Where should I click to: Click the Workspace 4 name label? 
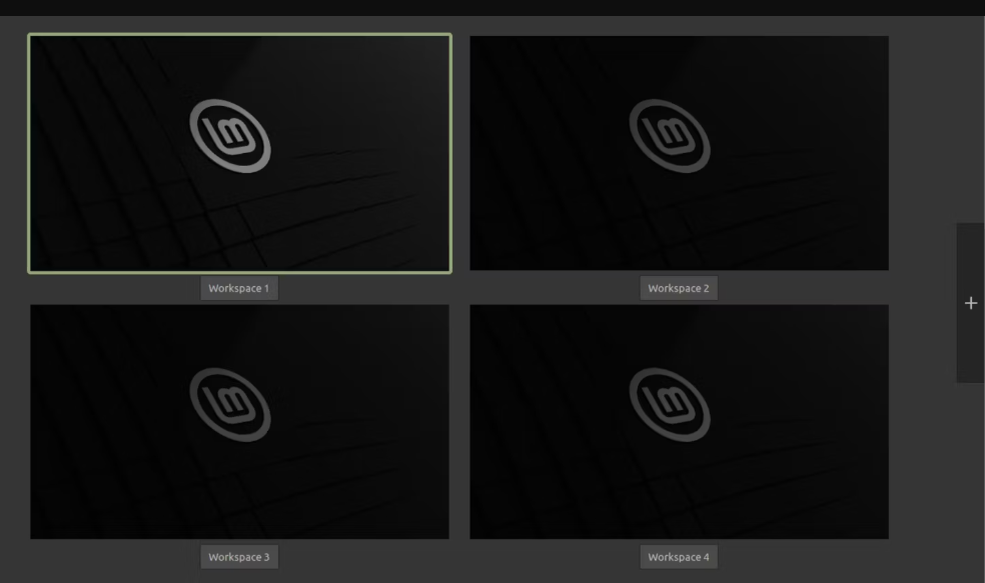[678, 557]
